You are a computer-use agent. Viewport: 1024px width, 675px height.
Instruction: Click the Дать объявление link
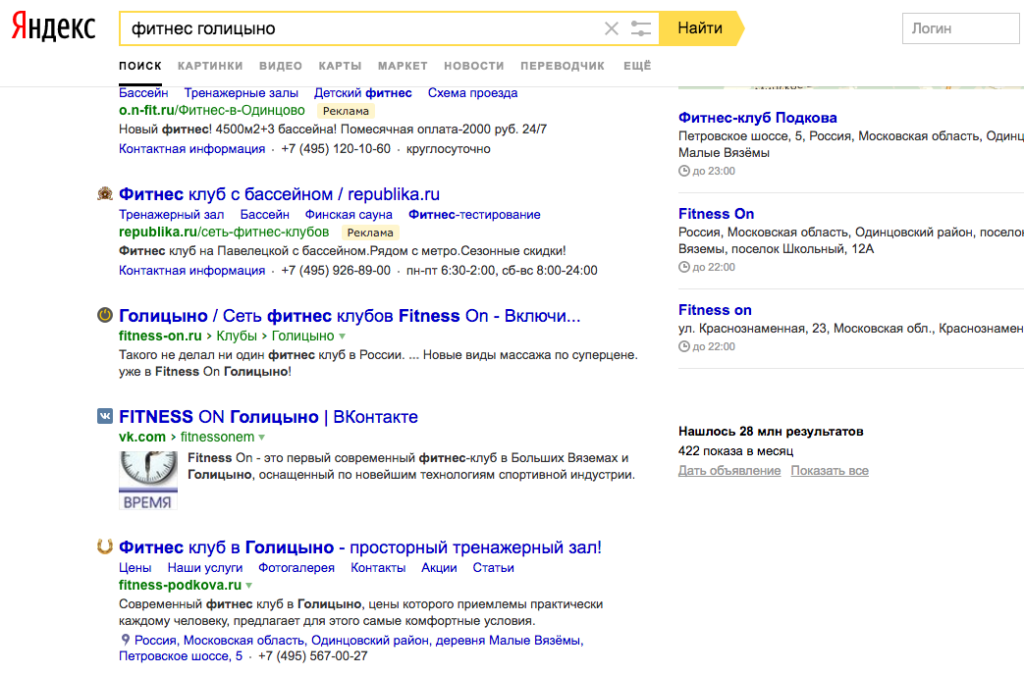coord(728,469)
